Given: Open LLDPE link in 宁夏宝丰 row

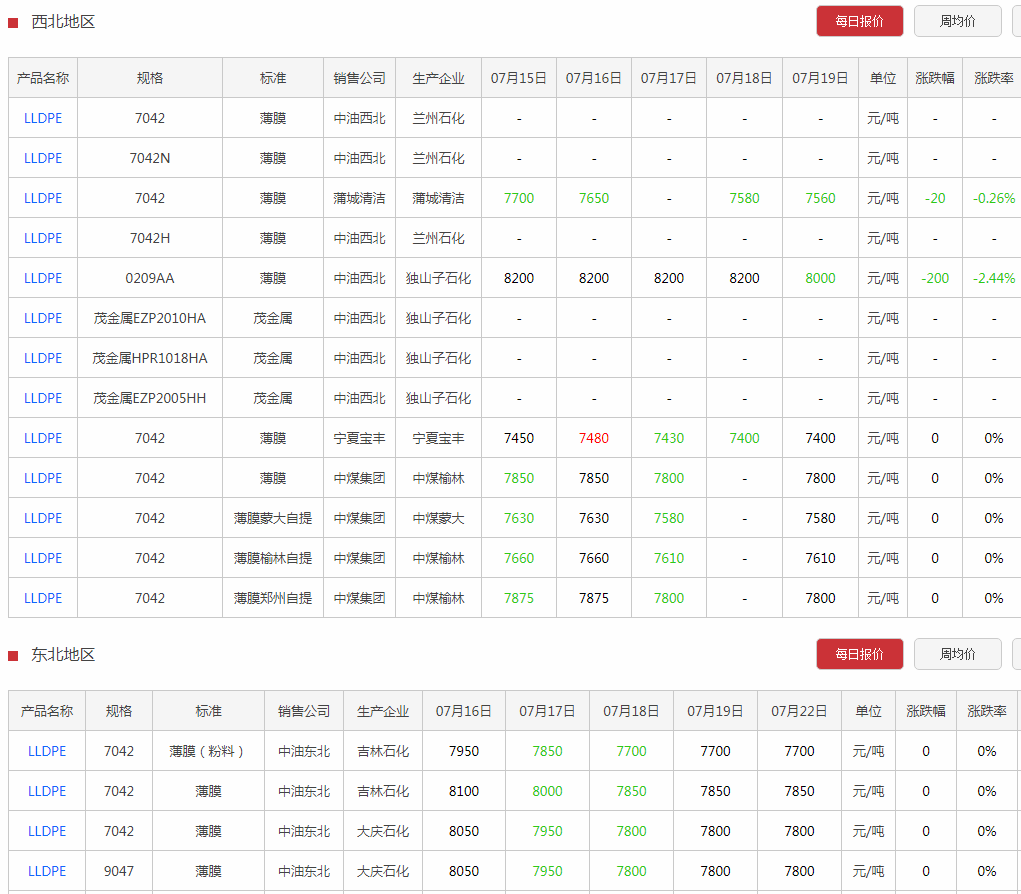Looking at the screenshot, I should pos(43,438).
